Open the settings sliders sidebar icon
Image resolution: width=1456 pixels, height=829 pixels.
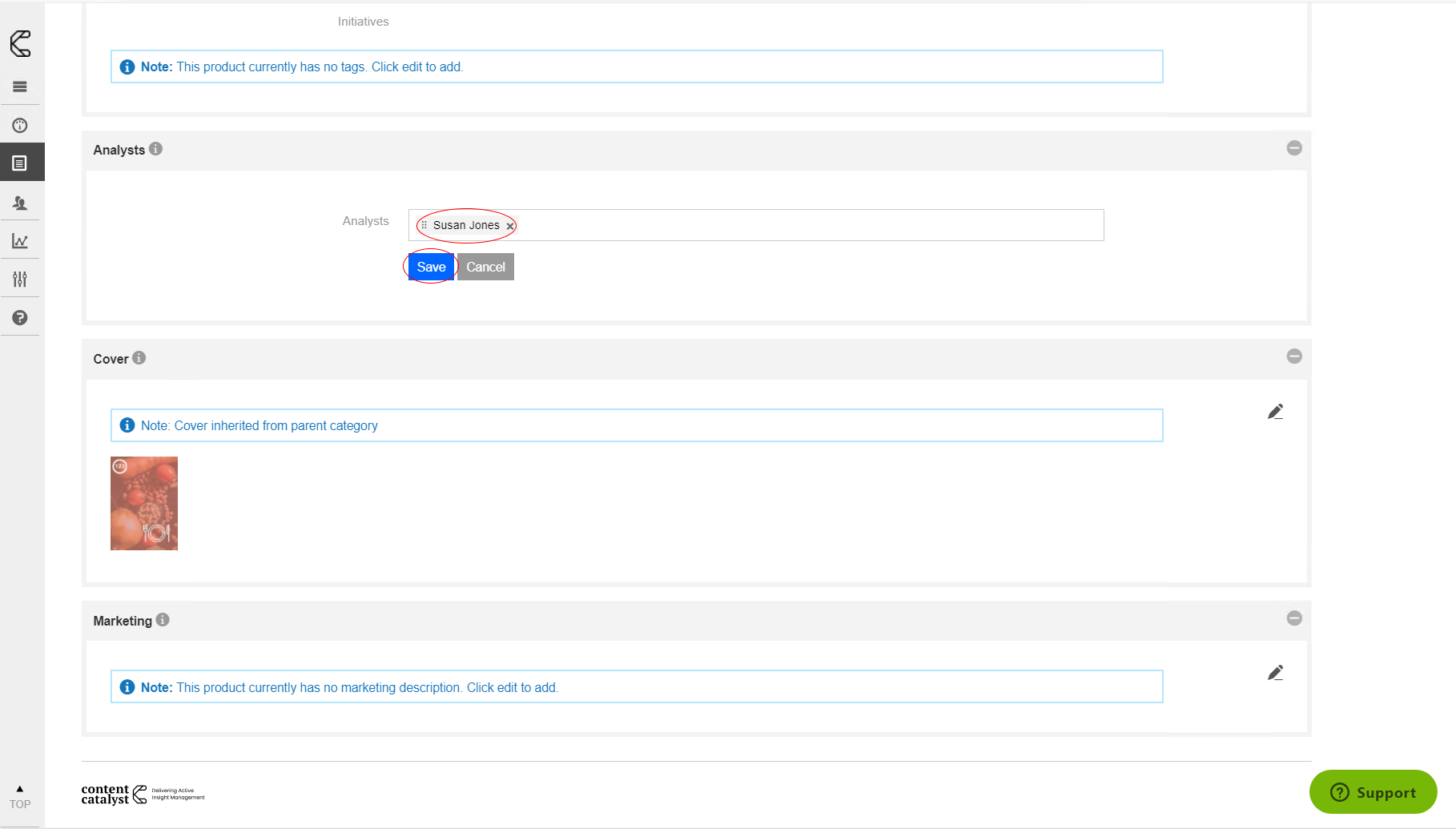tap(20, 280)
